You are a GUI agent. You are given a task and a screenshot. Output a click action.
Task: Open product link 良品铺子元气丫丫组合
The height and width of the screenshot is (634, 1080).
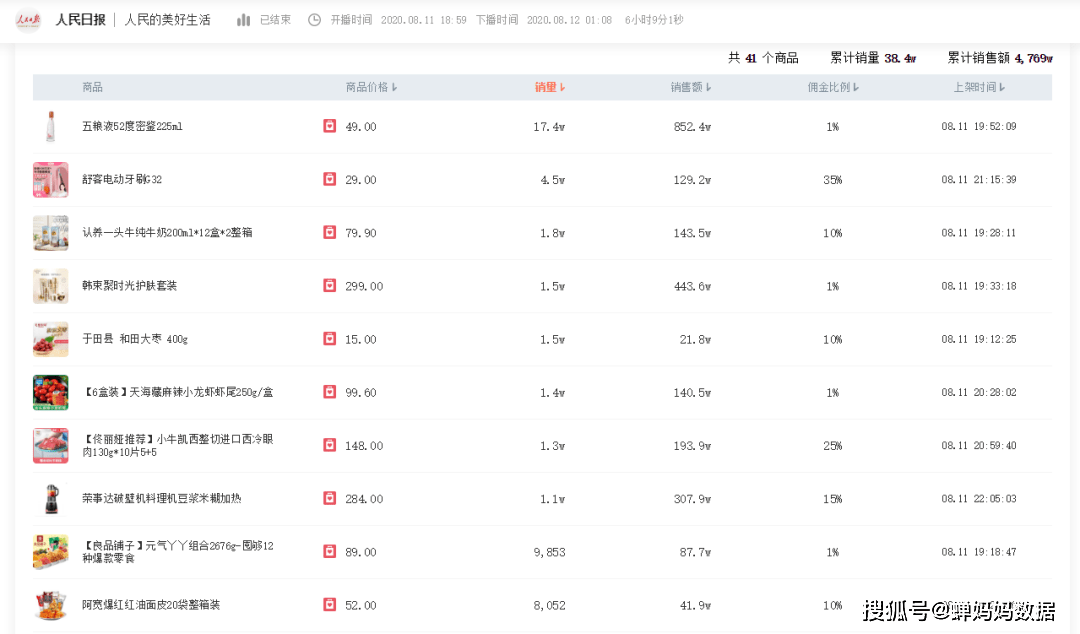click(178, 551)
